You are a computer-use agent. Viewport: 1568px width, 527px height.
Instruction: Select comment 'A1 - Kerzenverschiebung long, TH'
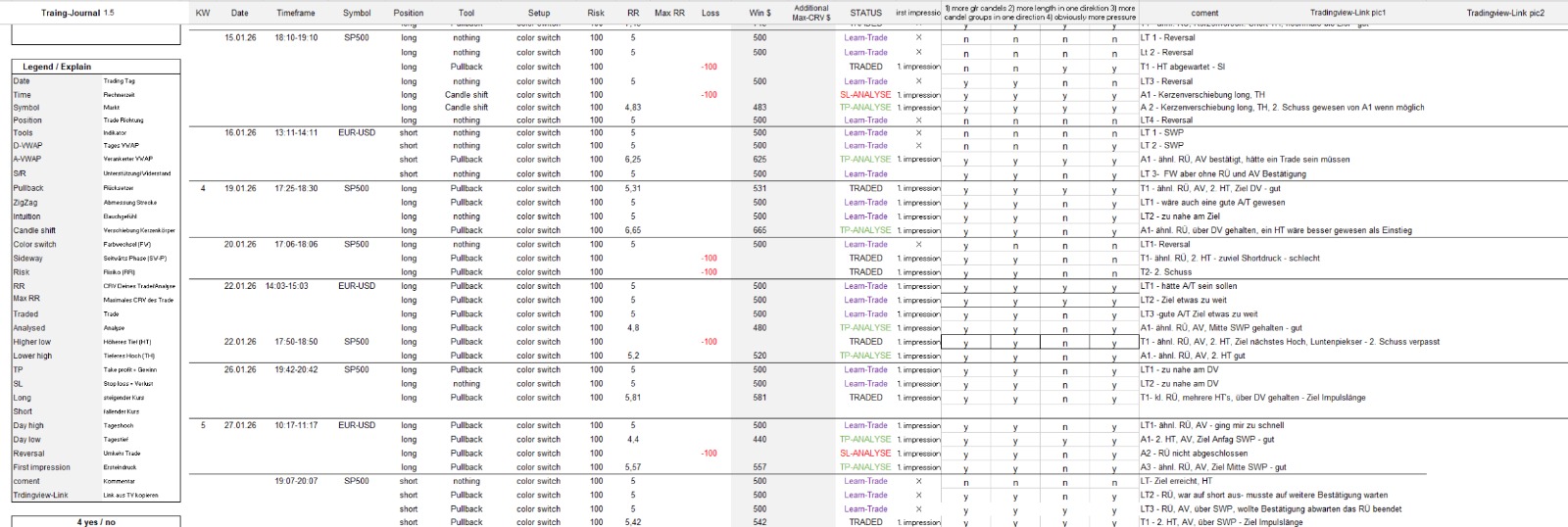[1202, 95]
